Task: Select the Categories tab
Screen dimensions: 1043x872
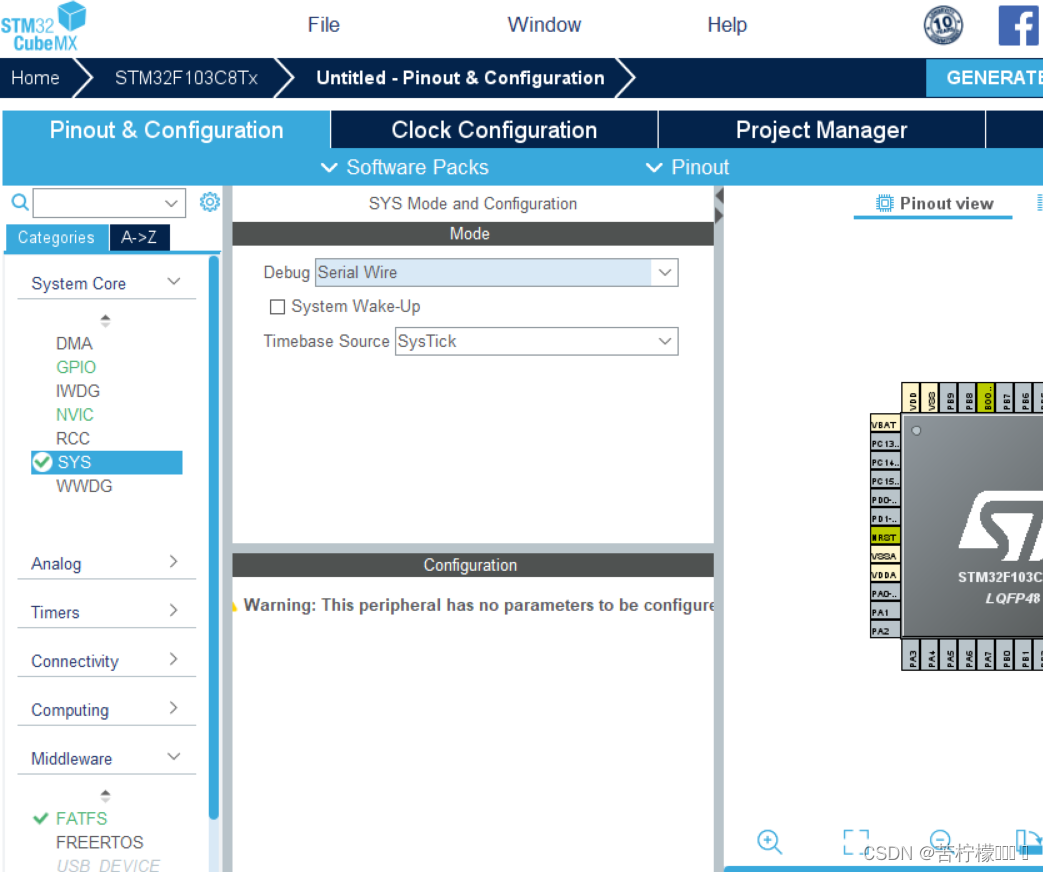Action: [x=57, y=237]
